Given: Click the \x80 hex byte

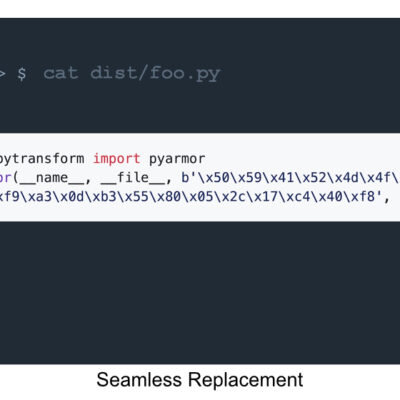Looking at the screenshot, I should tap(165, 197).
